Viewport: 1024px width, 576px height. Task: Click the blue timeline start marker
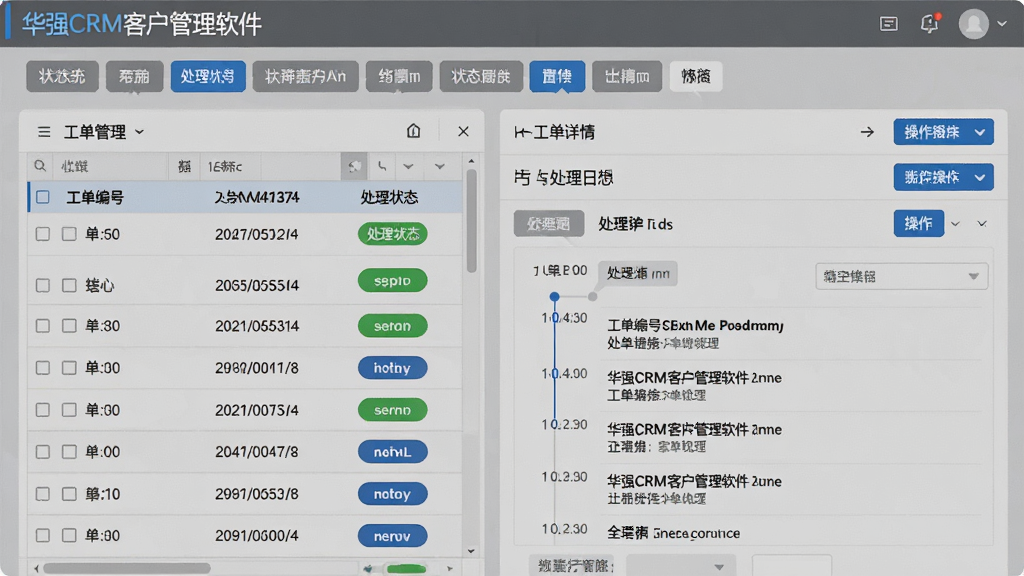[554, 296]
